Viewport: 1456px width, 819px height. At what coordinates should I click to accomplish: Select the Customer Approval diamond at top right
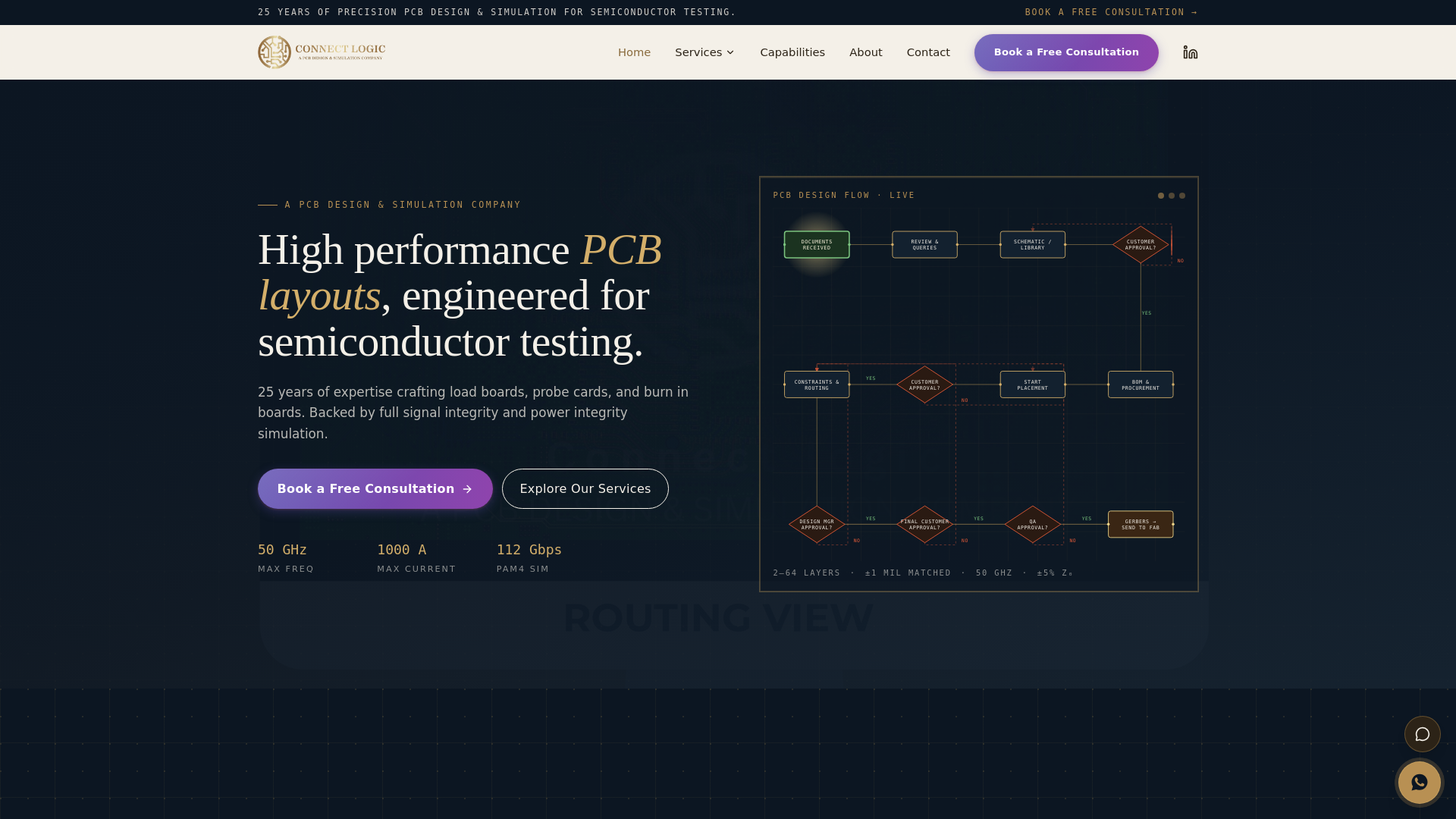point(1141,245)
